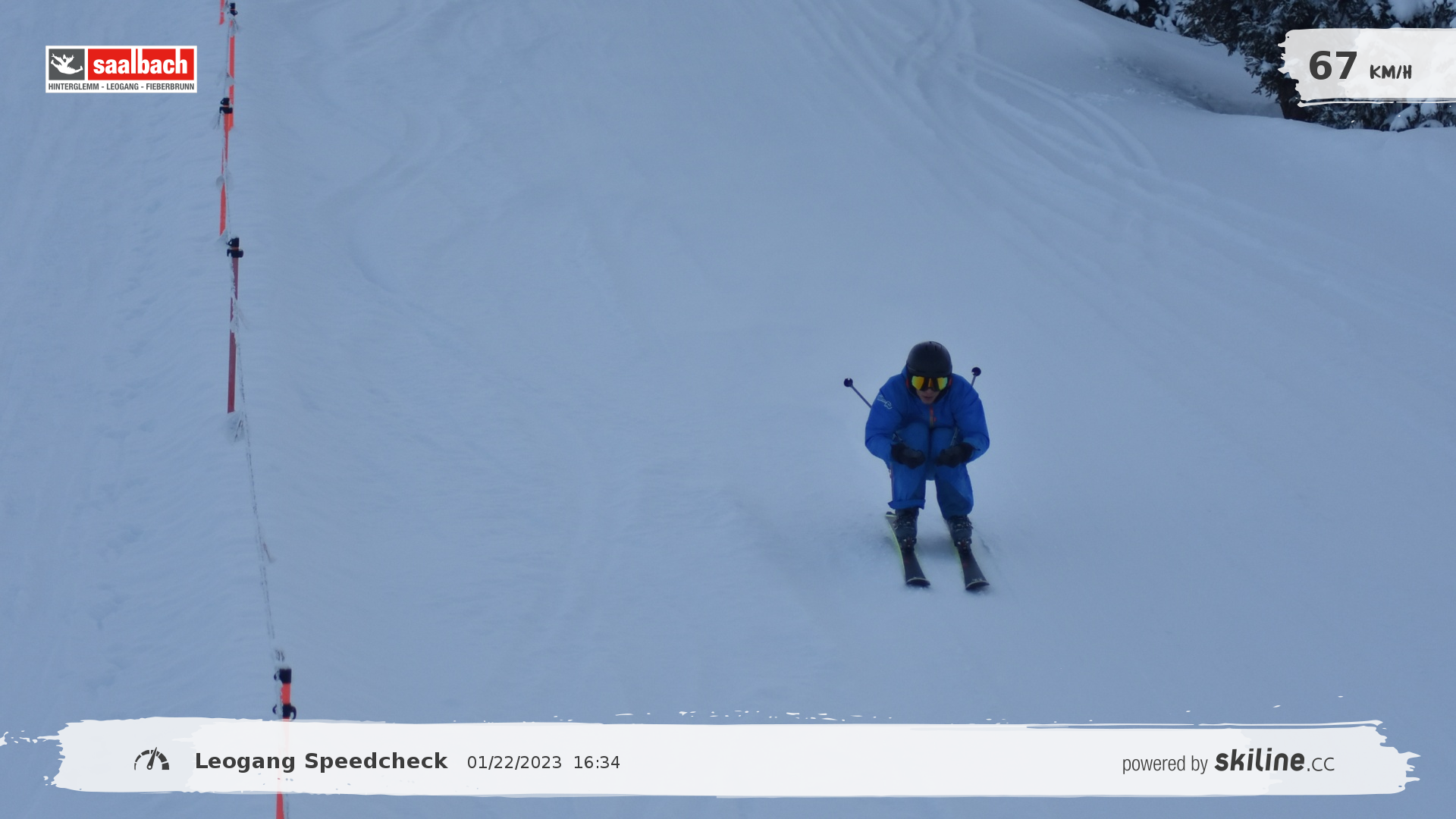The height and width of the screenshot is (819, 1456).
Task: Click the Saalbach logo
Action: pyautogui.click(x=121, y=69)
